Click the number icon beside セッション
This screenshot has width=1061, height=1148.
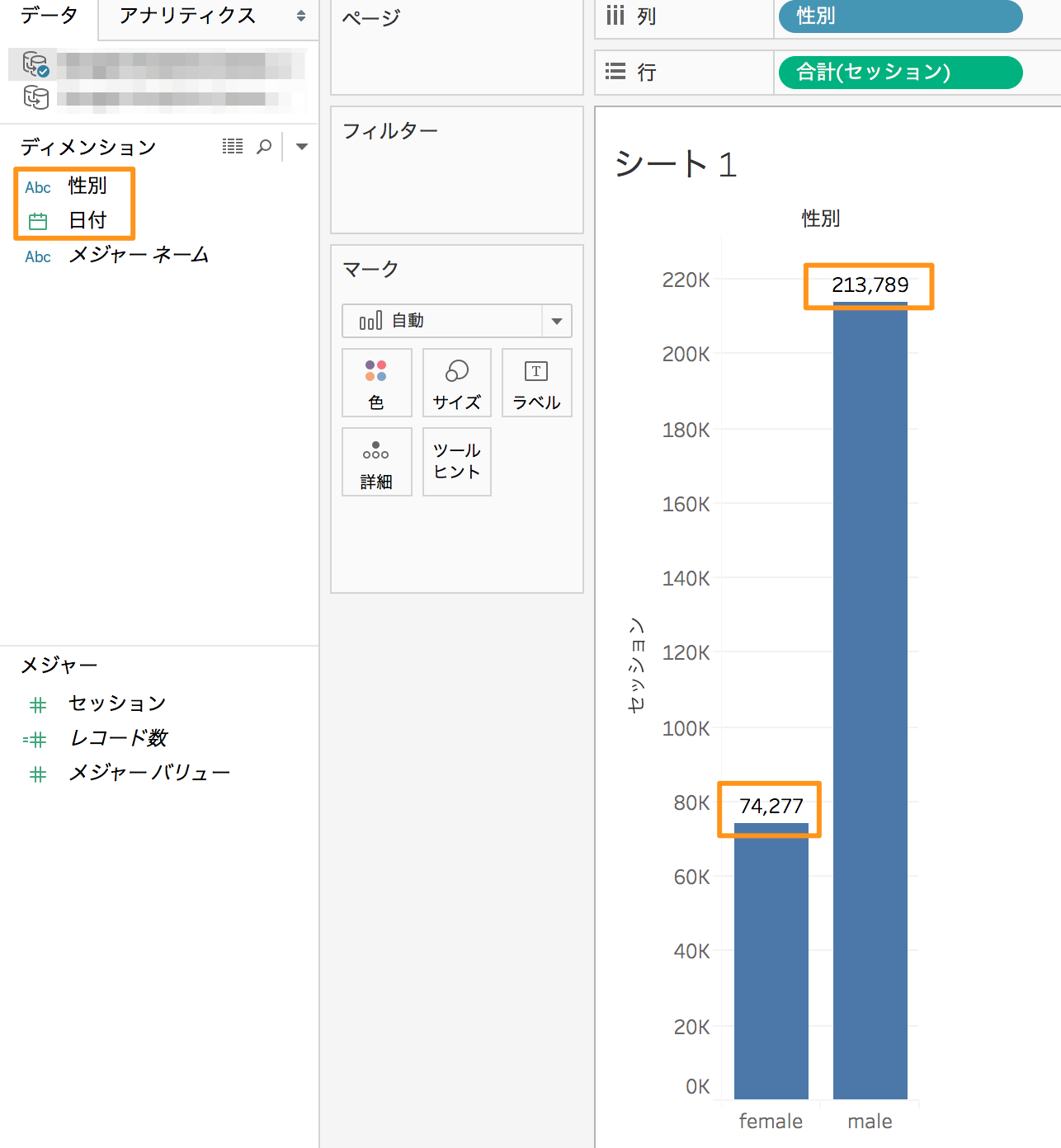38,705
